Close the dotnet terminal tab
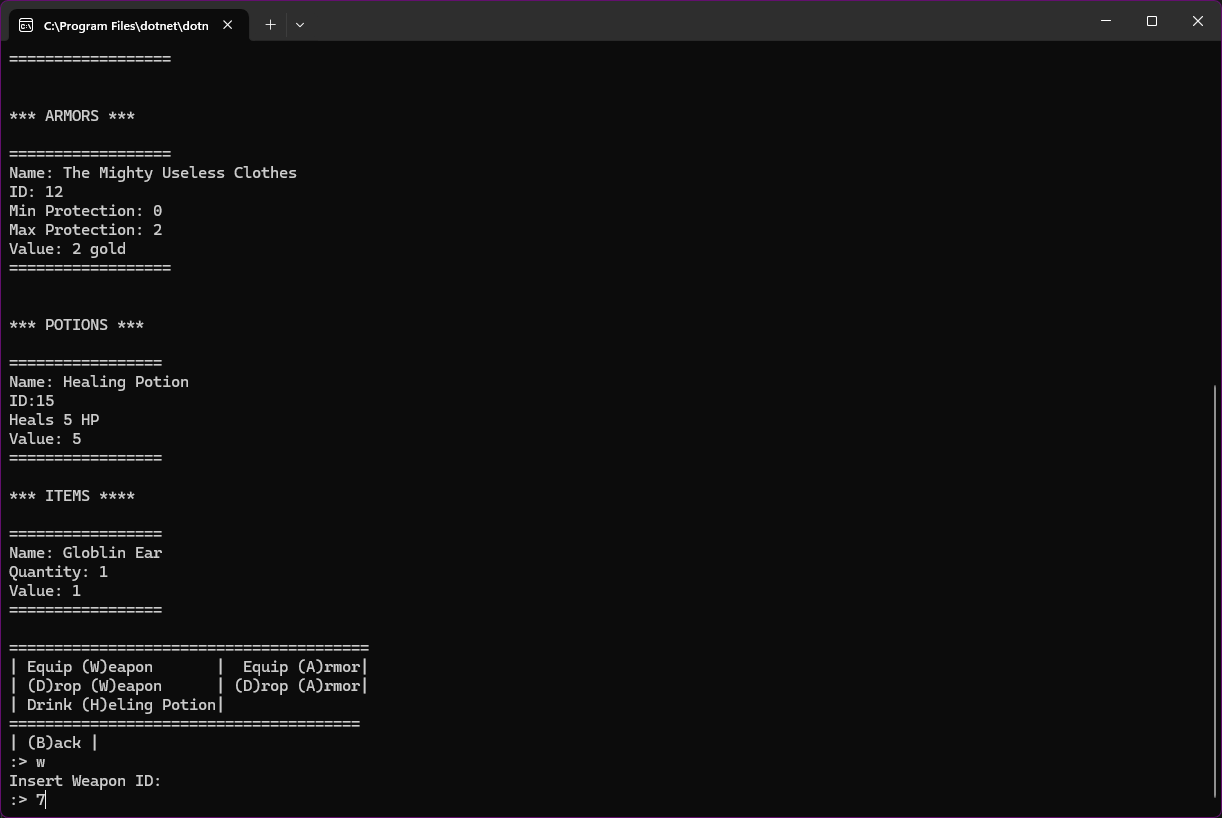 (228, 25)
